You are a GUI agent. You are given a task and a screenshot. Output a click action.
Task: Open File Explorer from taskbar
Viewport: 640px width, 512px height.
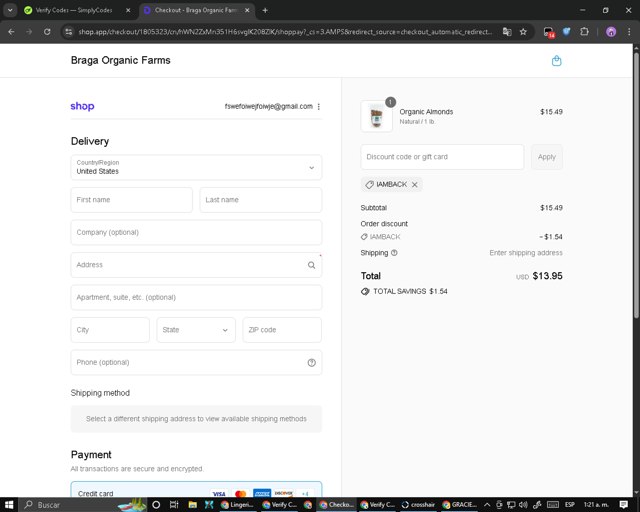click(x=192, y=505)
